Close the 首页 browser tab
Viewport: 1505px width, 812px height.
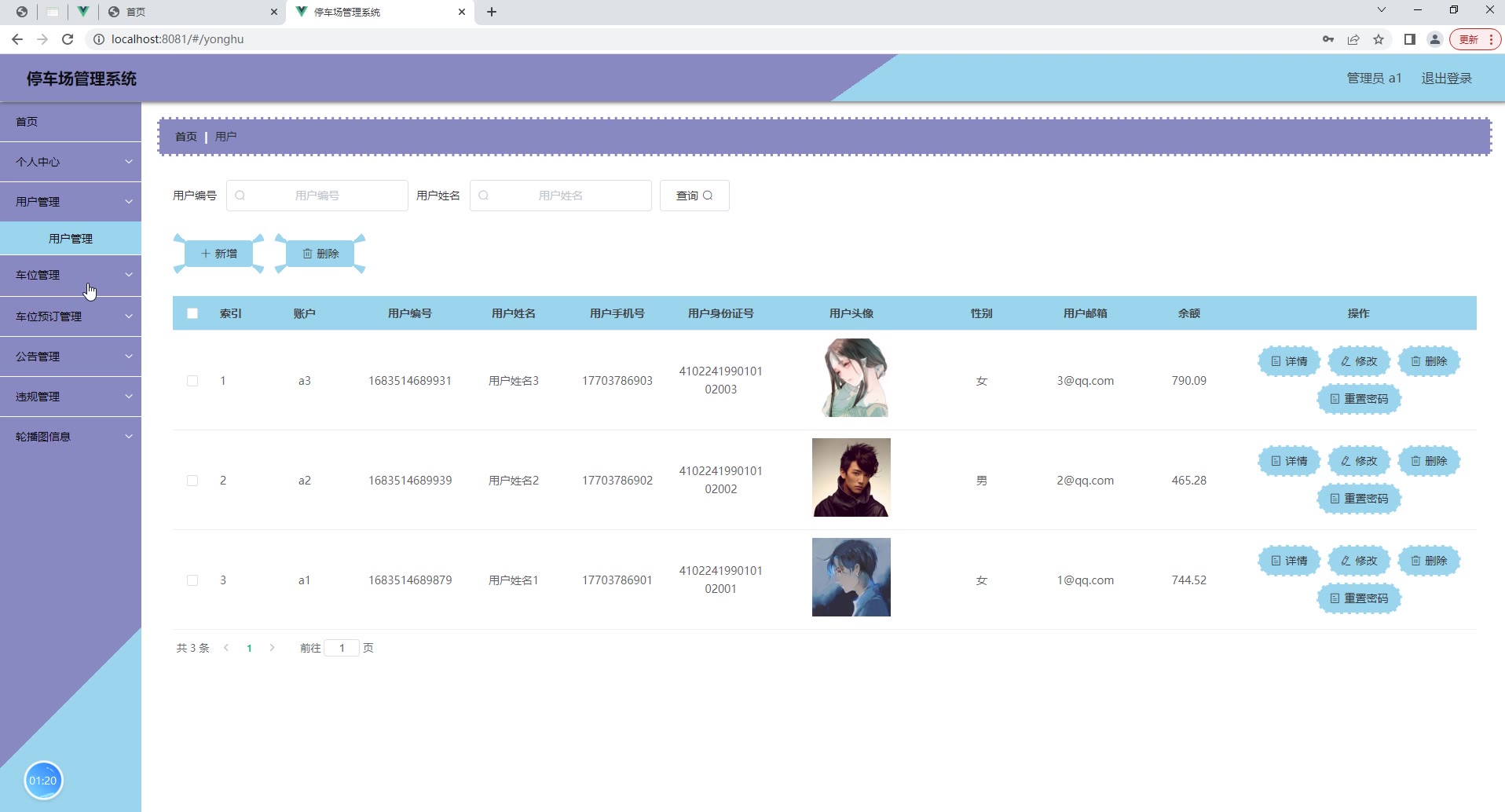274,12
